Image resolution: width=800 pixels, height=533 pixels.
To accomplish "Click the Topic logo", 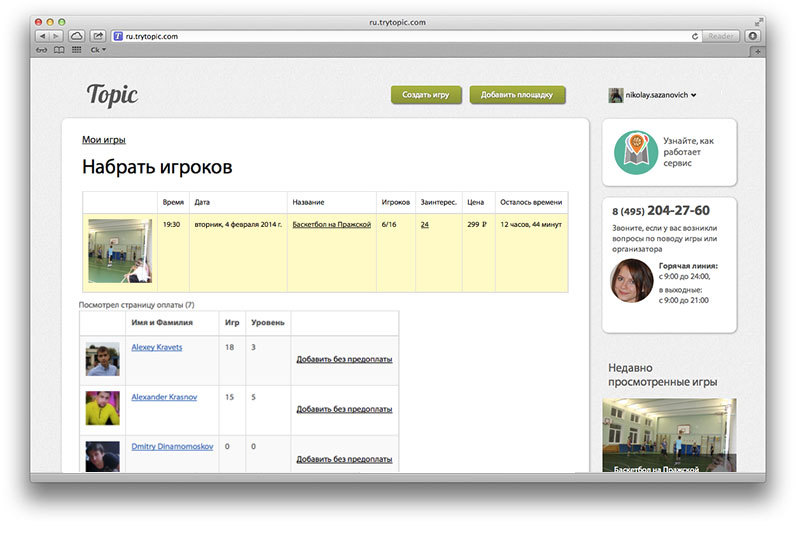I will pyautogui.click(x=112, y=95).
